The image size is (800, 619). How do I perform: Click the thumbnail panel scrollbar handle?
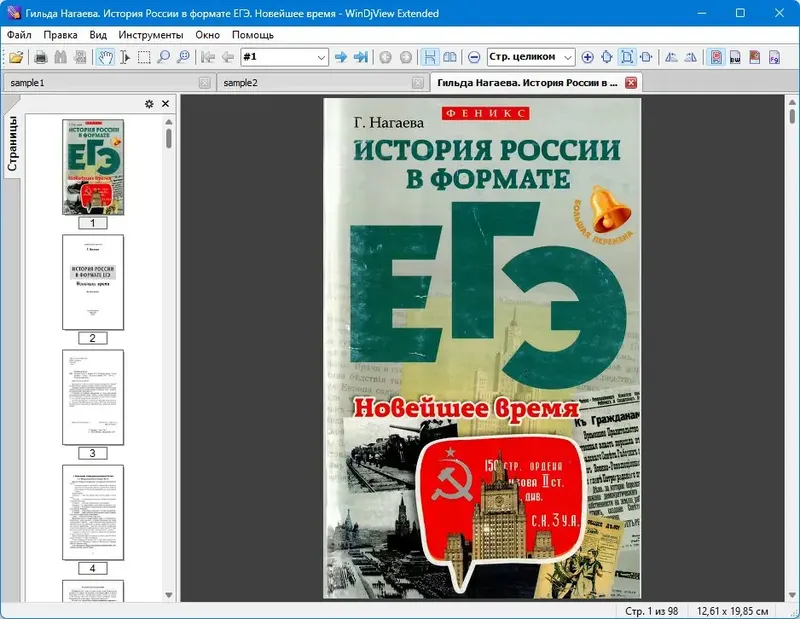coord(169,138)
